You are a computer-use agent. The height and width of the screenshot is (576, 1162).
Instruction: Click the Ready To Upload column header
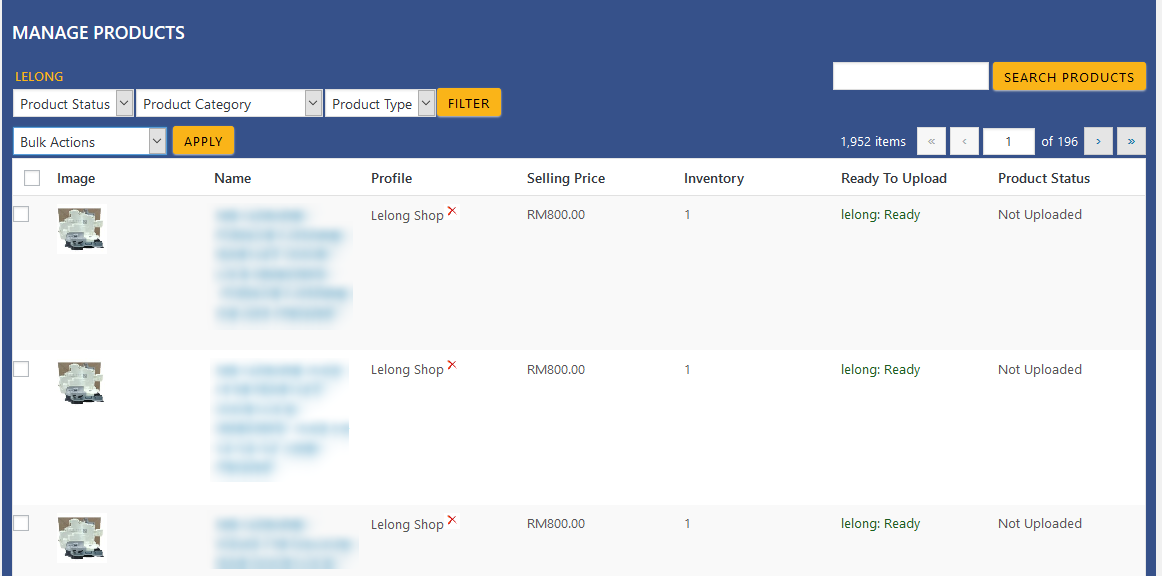894,178
